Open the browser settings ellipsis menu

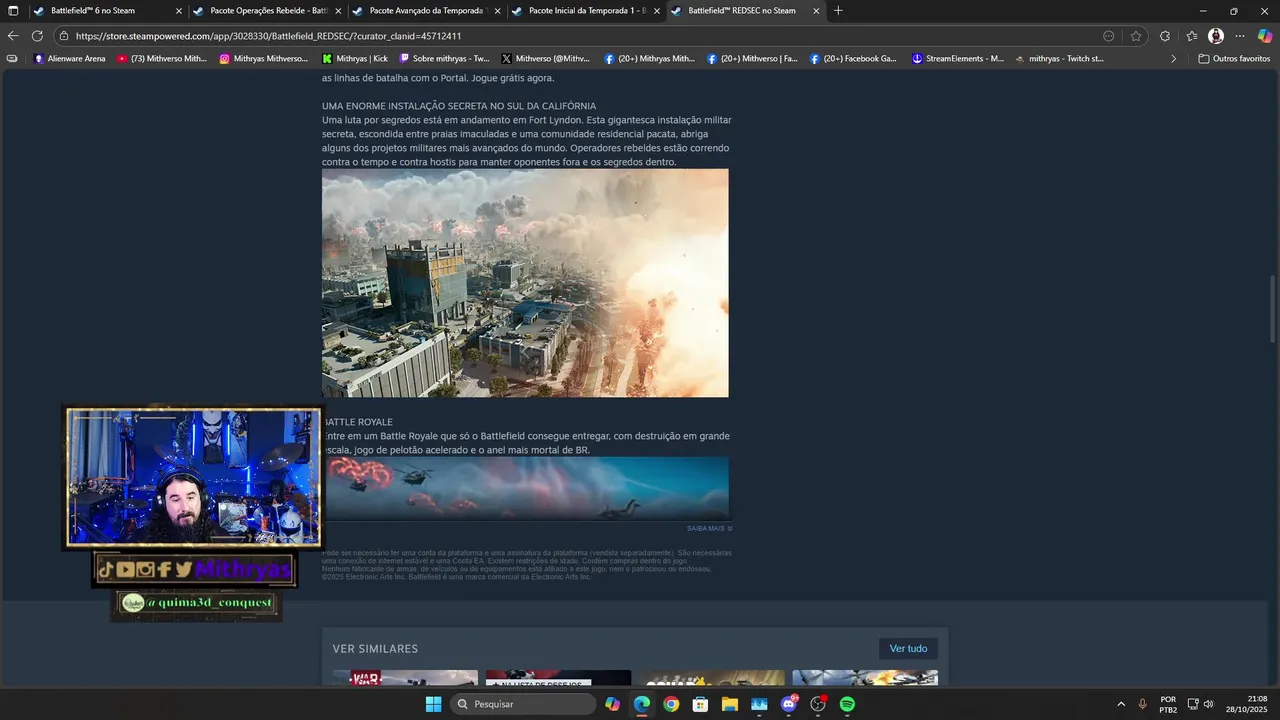1240,36
